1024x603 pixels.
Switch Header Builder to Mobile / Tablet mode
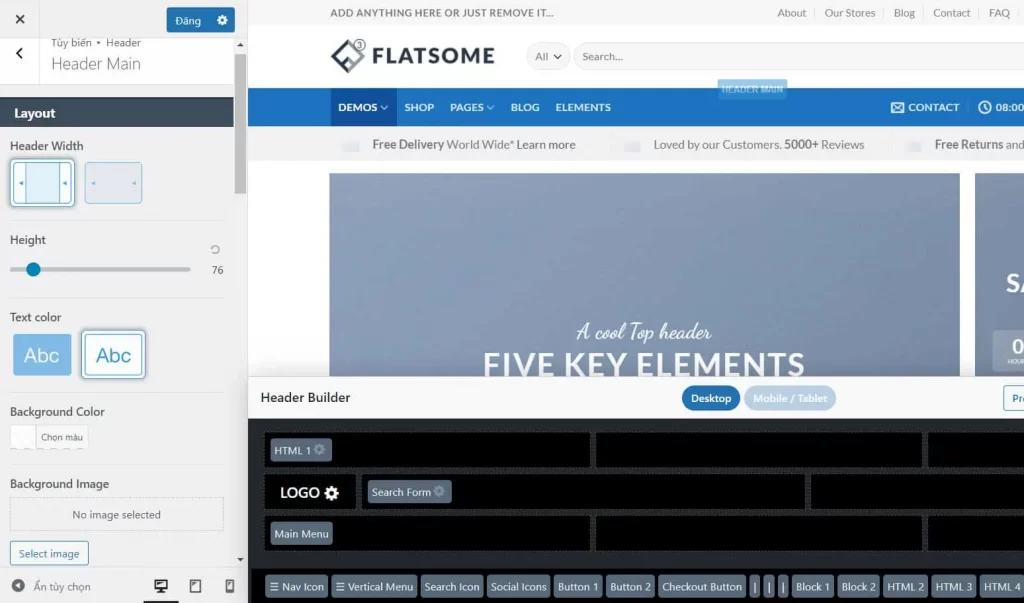pos(789,398)
